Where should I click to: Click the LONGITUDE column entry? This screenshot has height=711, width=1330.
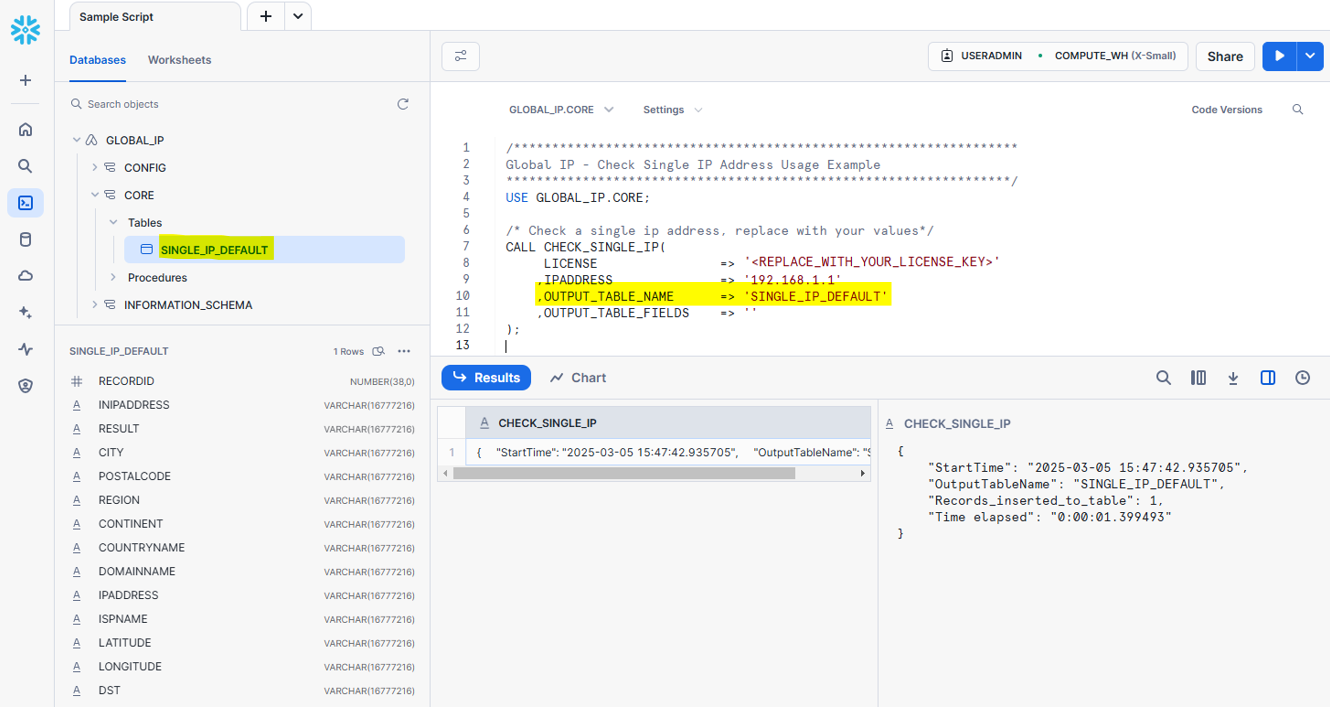point(242,667)
